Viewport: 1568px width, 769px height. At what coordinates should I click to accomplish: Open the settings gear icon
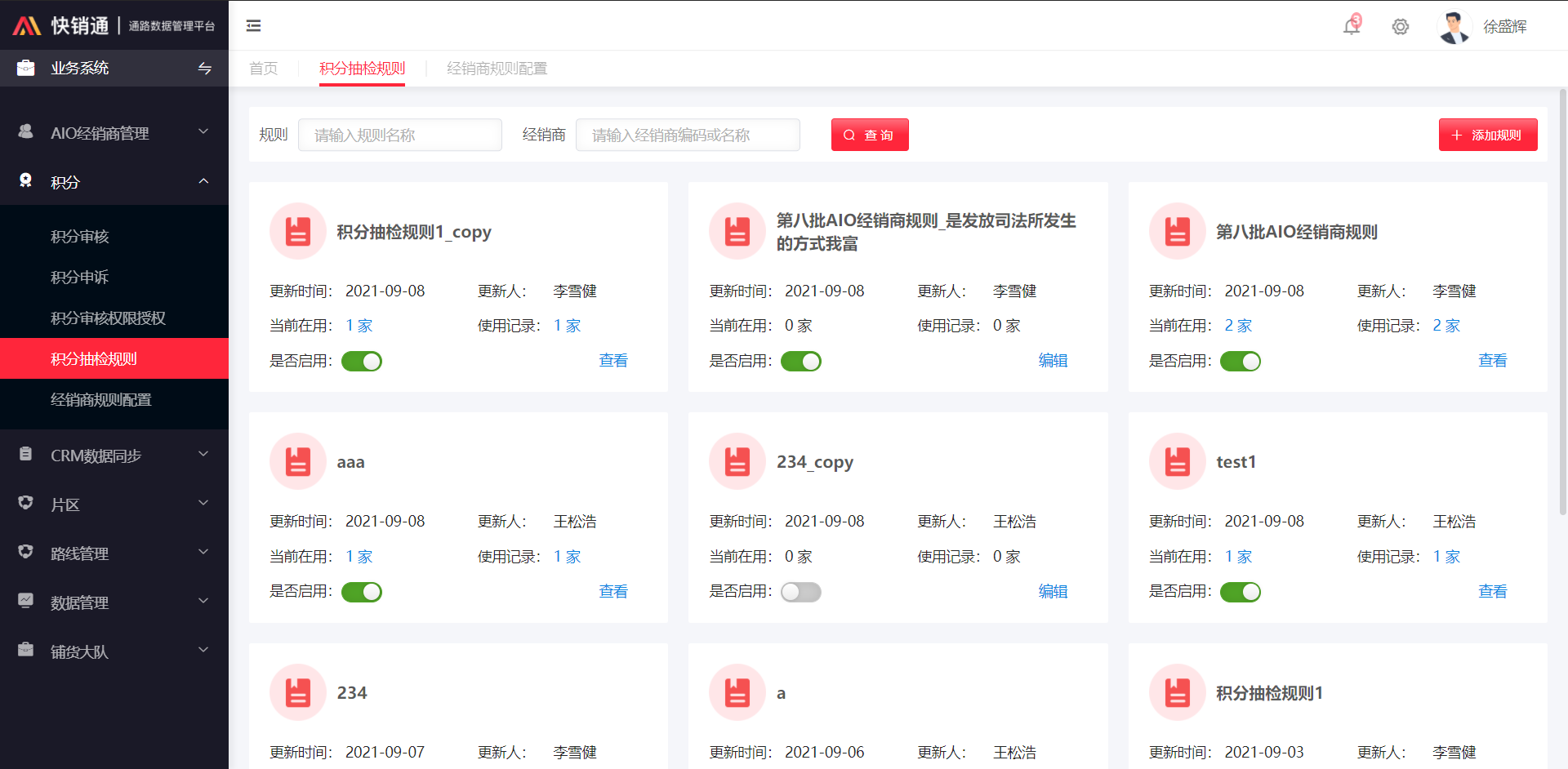[1401, 27]
